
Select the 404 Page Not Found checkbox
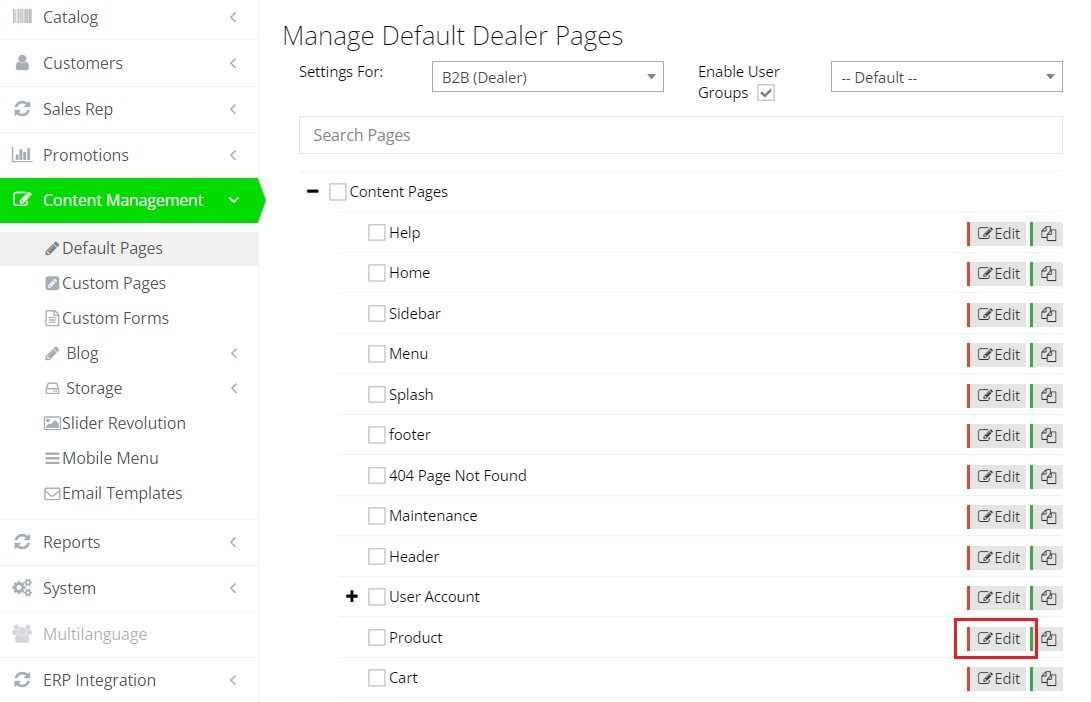377,476
